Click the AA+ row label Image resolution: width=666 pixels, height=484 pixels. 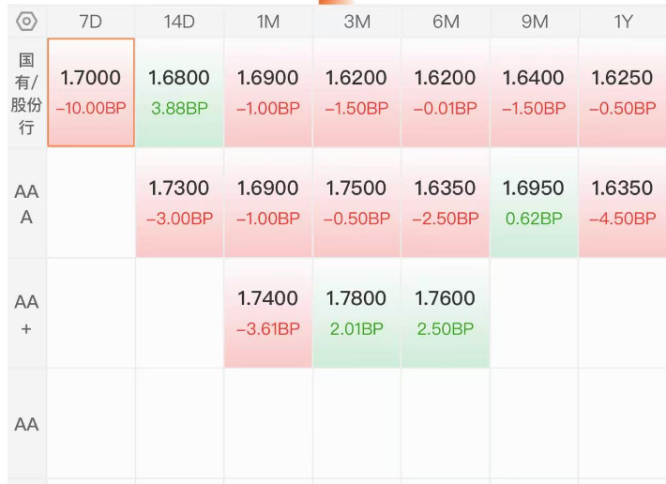click(26, 315)
